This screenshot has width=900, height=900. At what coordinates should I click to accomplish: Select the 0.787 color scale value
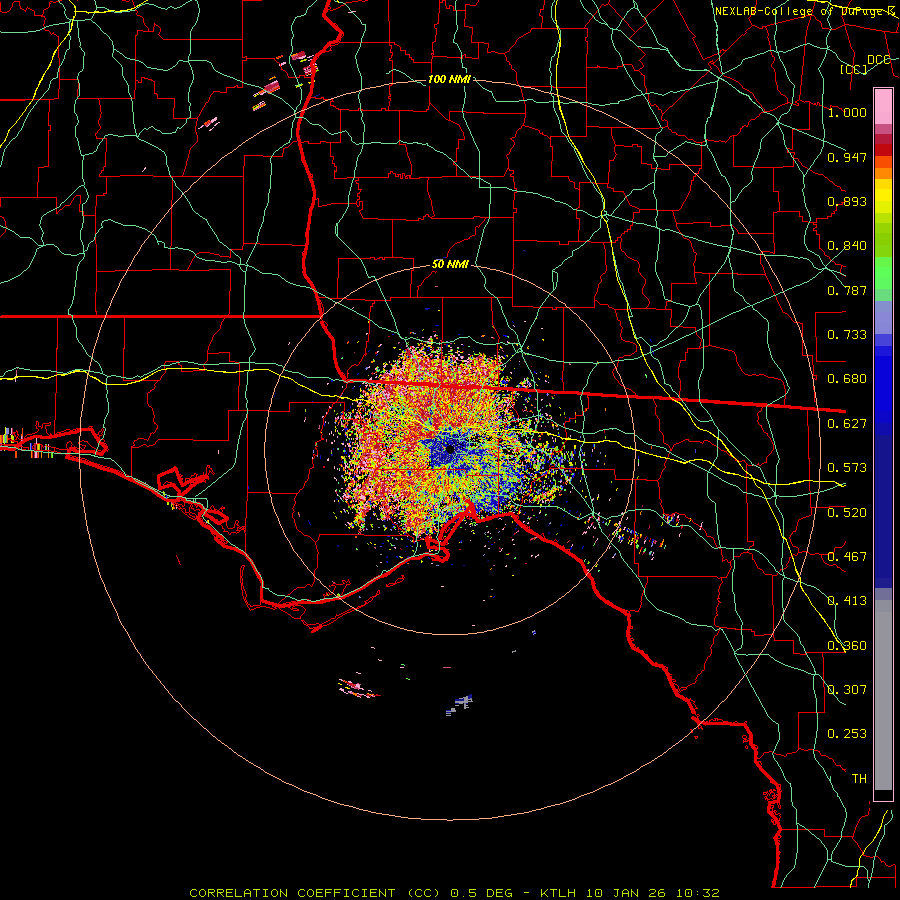[847, 290]
